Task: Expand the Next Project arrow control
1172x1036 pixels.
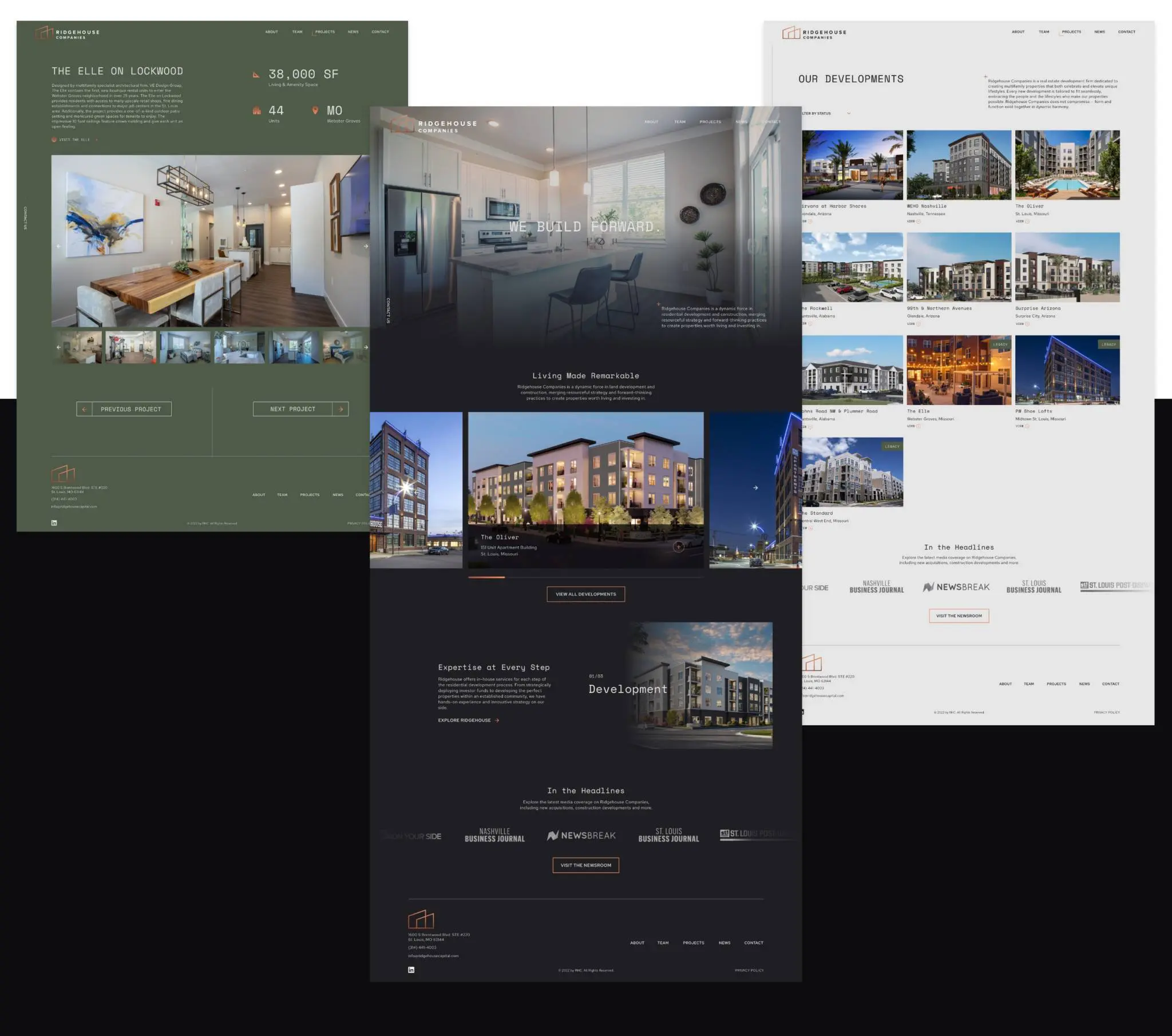Action: 339,409
